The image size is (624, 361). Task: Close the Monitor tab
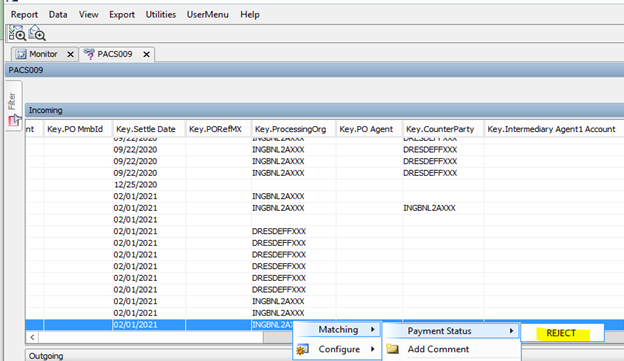pos(70,54)
